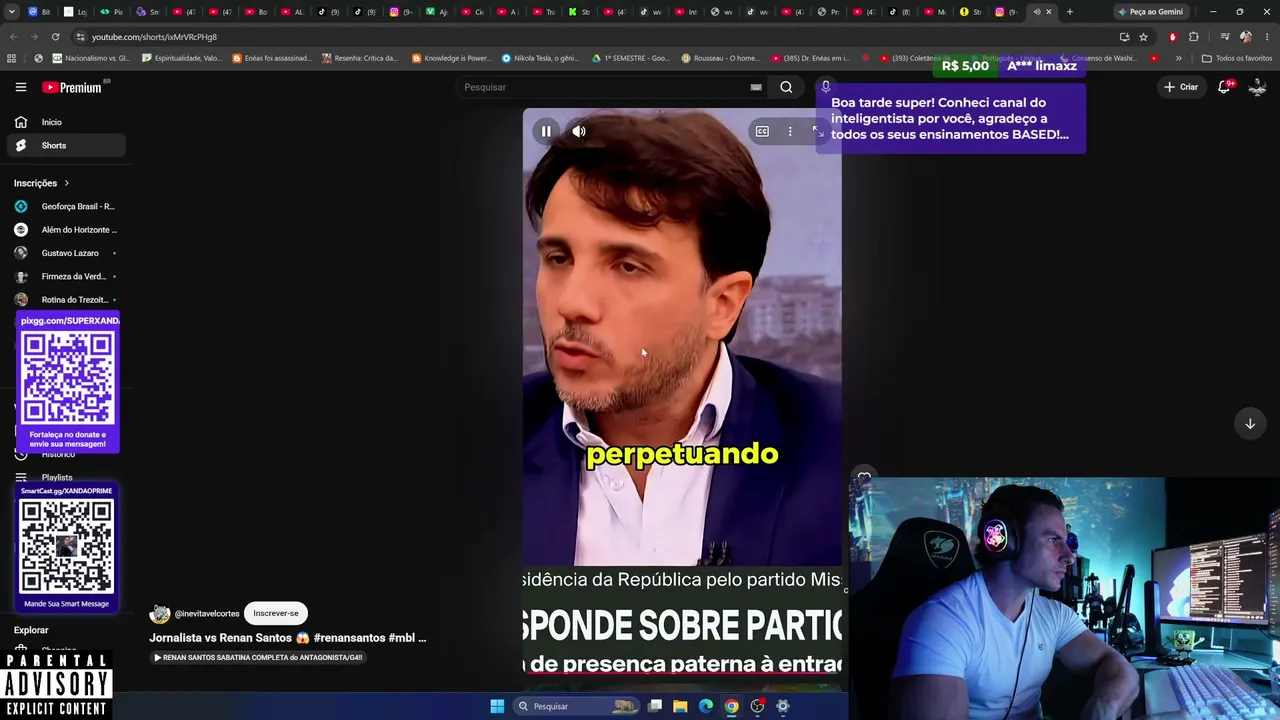This screenshot has width=1280, height=720.
Task: Open the Espiritualidade, Valo... bookmark
Action: click(x=182, y=58)
